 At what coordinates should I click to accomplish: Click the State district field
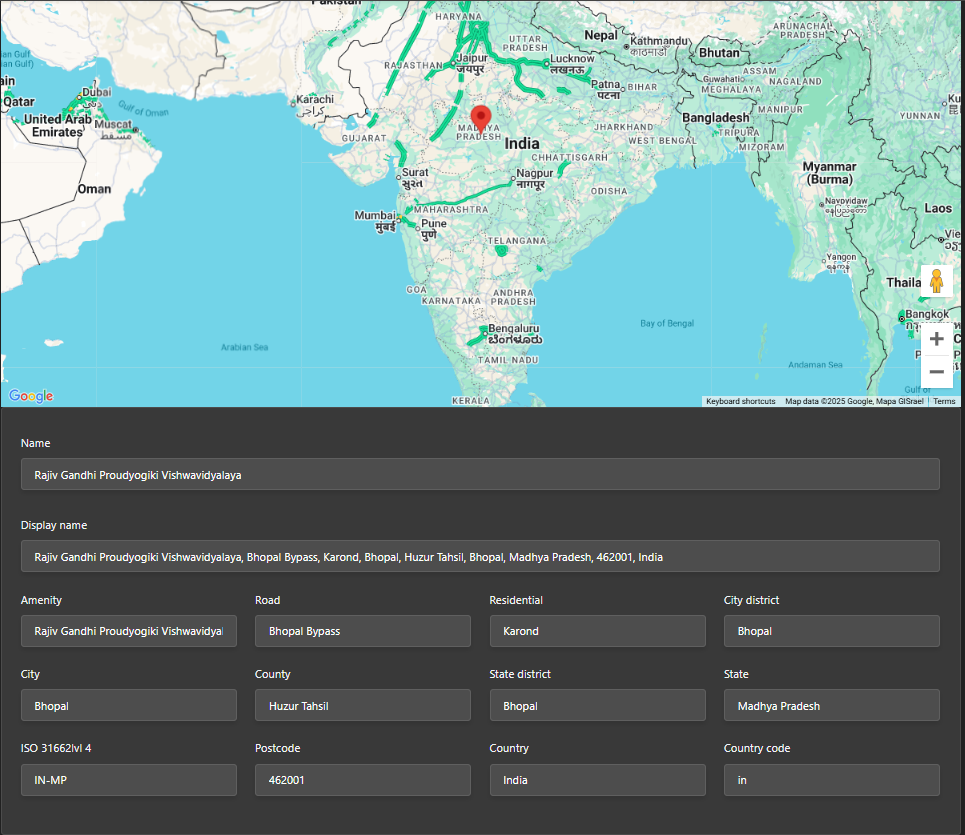coord(598,705)
